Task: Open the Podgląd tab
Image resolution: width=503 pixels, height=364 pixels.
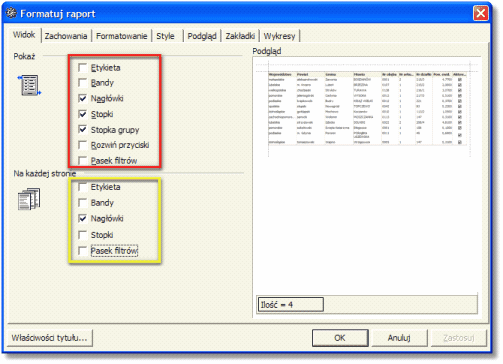Action: point(202,36)
